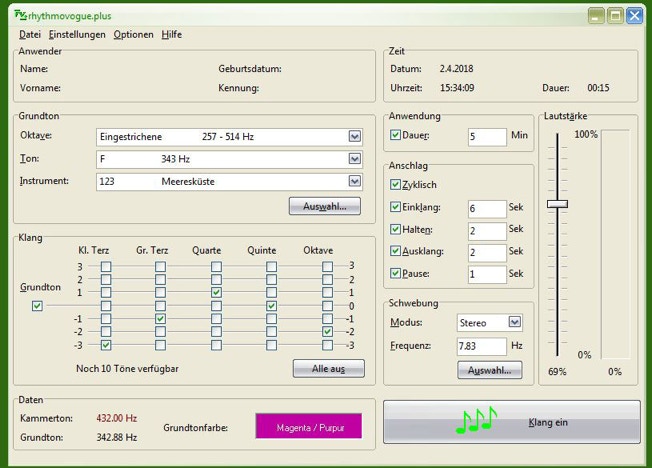
Task: Maximize the rhythmovogue.plus window
Action: click(615, 16)
